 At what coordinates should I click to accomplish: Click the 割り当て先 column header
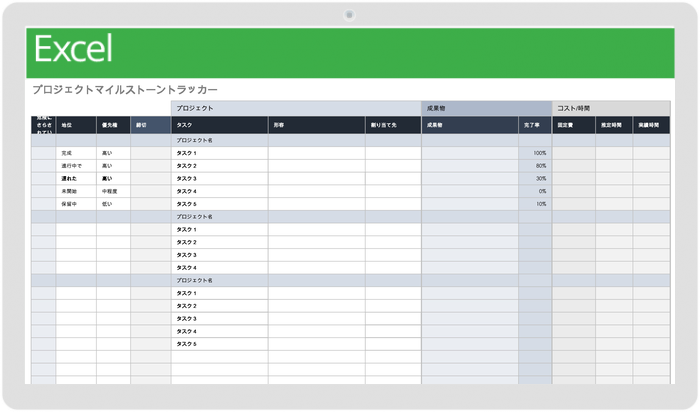pos(393,125)
